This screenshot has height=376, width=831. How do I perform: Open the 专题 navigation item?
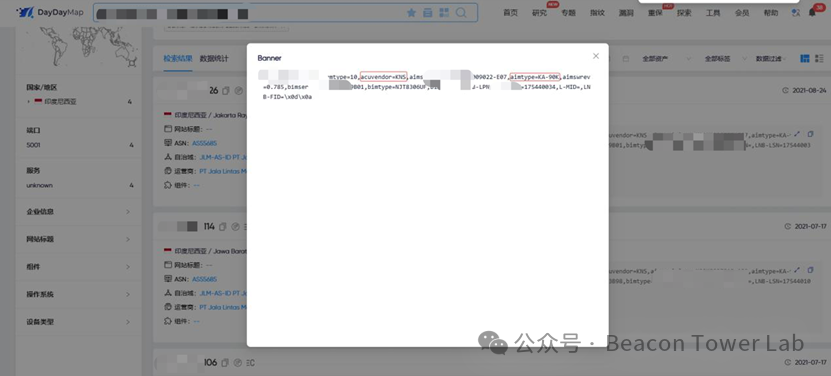point(568,13)
